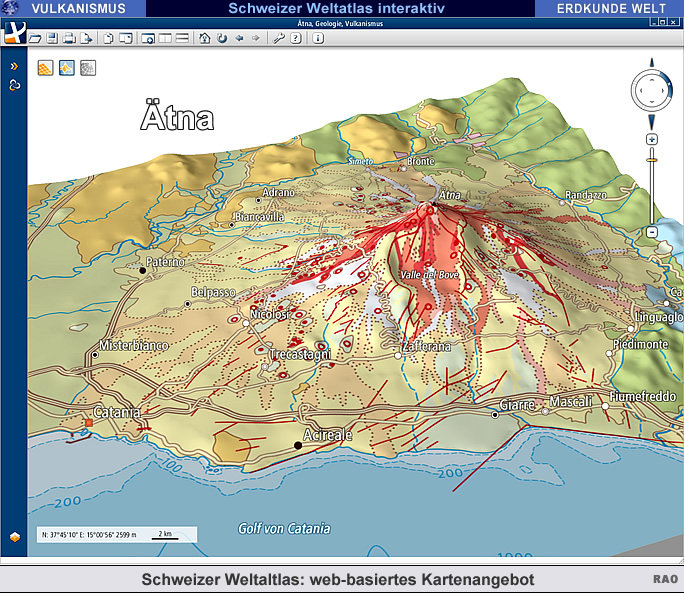
Task: Click the Export page-with-arrow icon
Action: (x=86, y=38)
